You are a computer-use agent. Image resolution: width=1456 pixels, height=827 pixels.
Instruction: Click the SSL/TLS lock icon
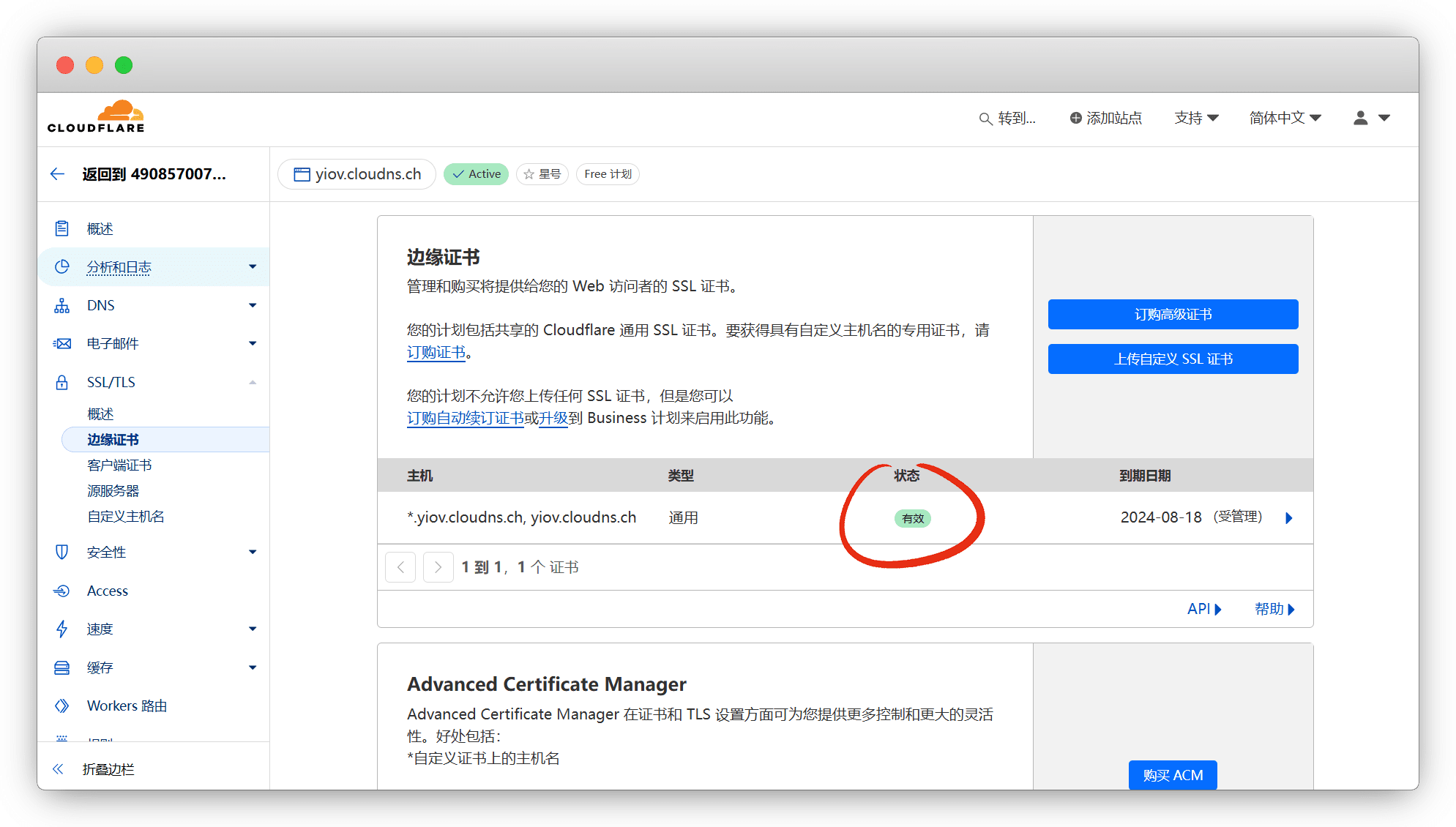click(62, 383)
